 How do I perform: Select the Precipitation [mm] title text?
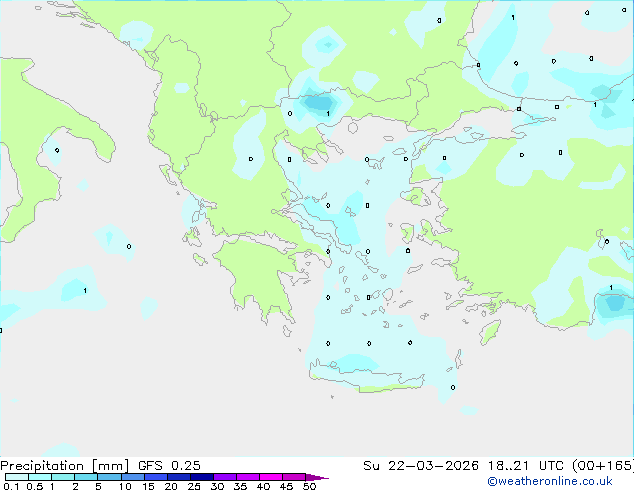(65, 466)
